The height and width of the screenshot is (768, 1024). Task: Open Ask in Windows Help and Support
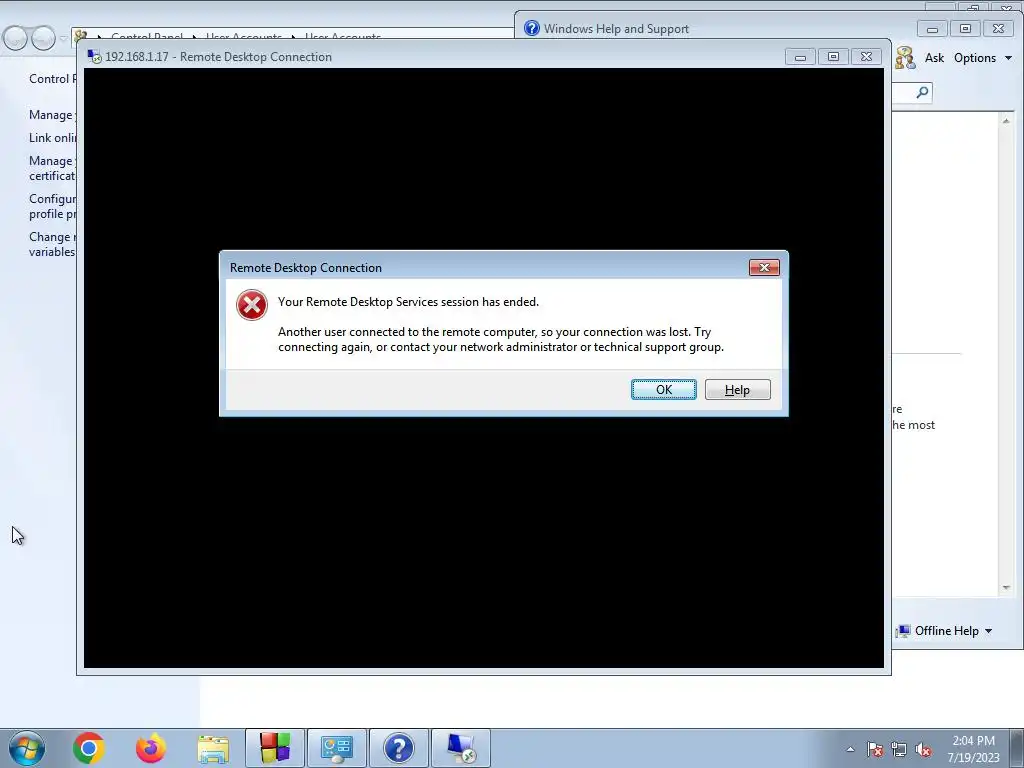coord(934,57)
